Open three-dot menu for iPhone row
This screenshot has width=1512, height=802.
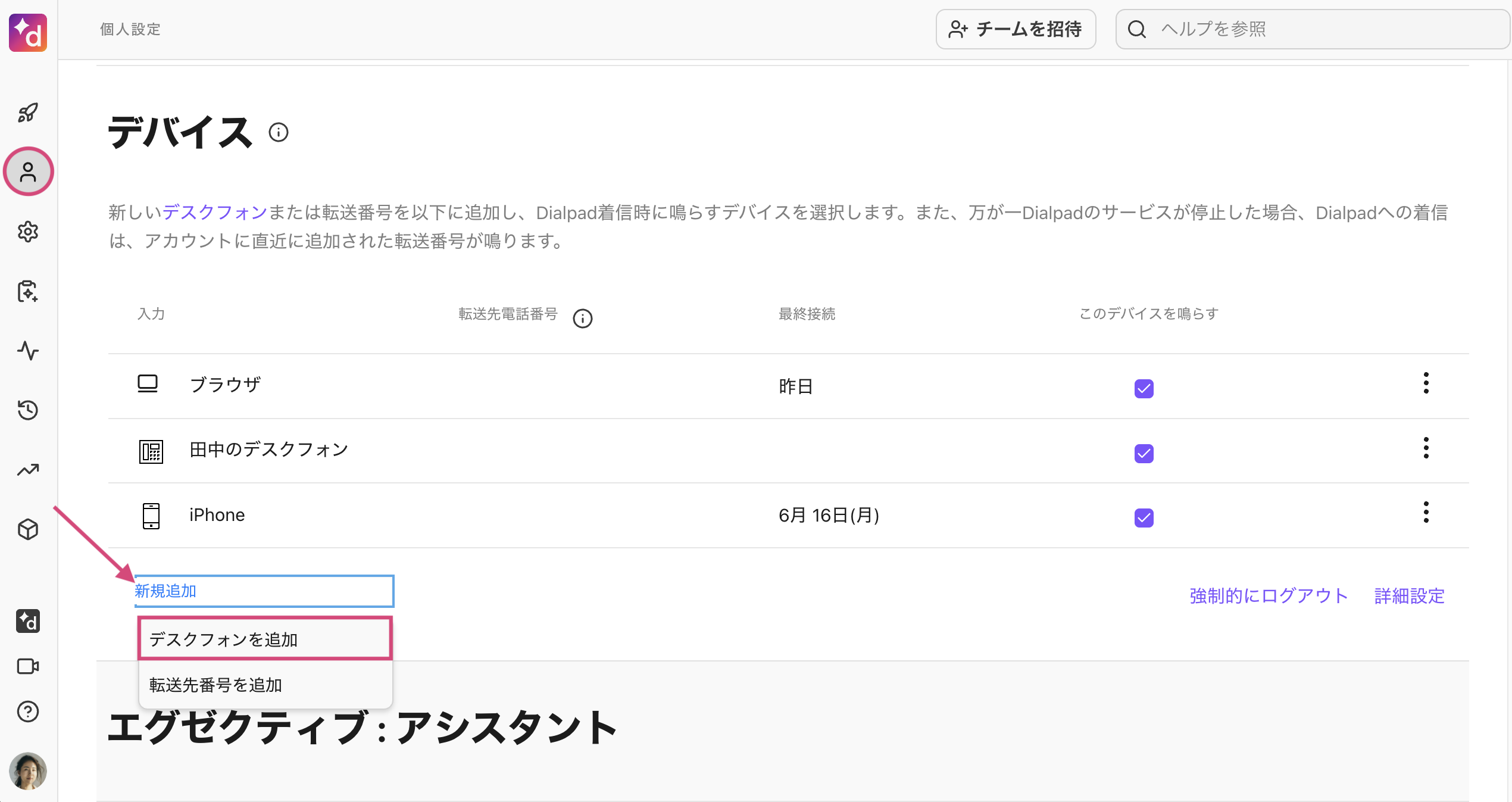tap(1426, 513)
